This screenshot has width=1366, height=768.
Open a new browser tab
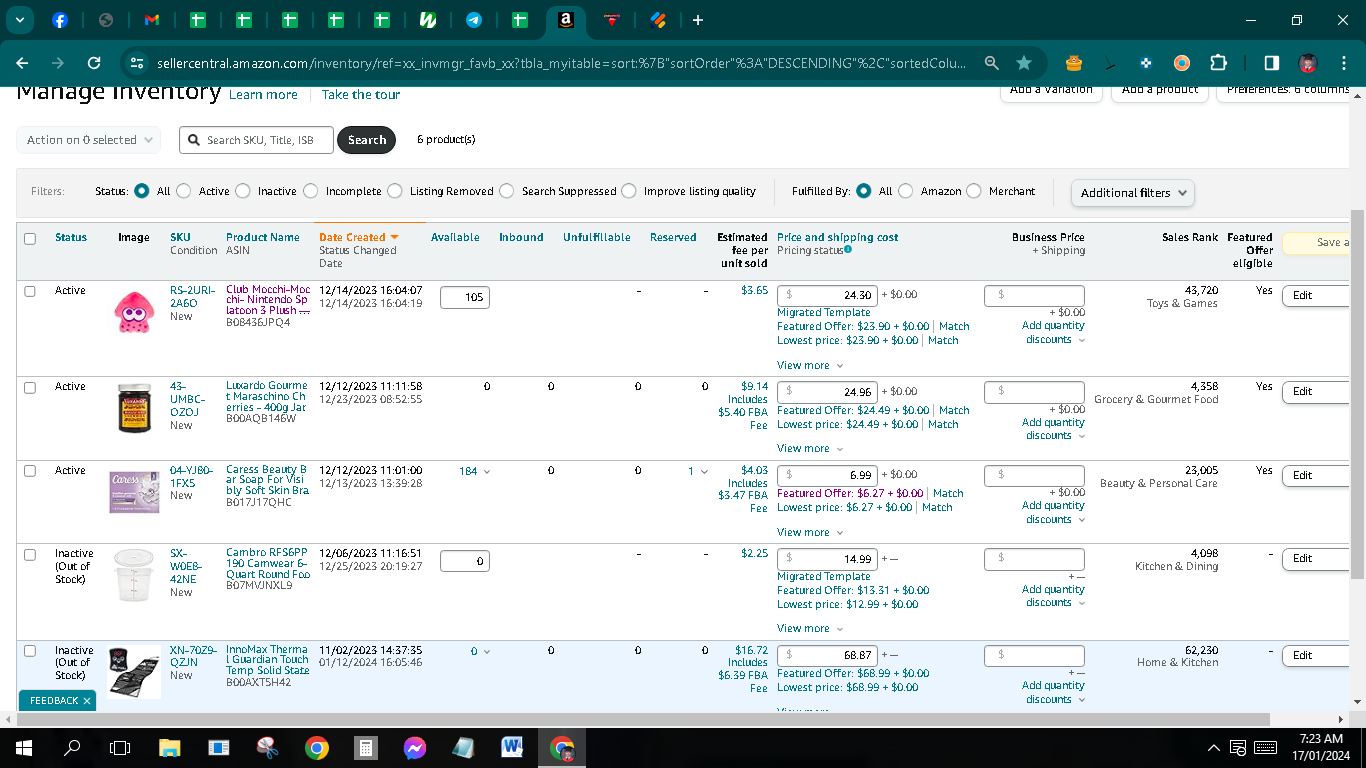click(x=698, y=20)
